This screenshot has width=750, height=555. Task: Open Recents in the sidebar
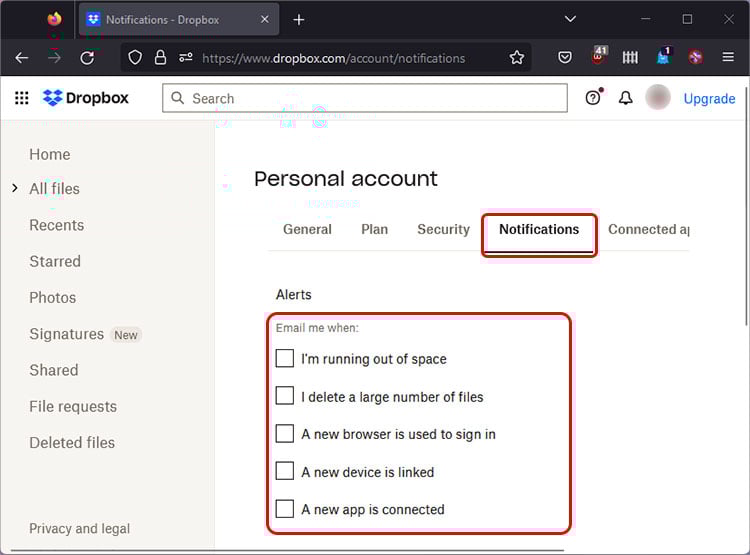(56, 225)
